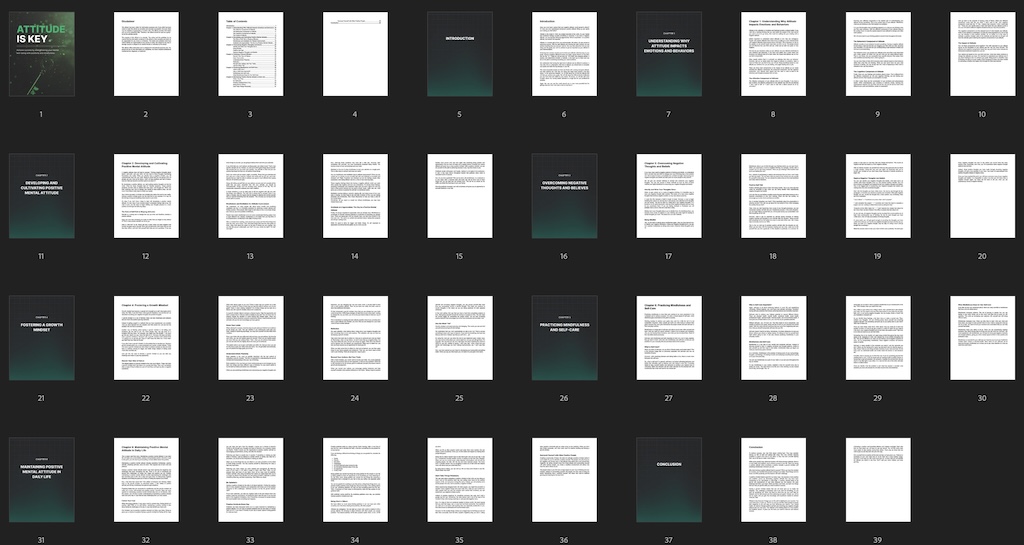Open page 12 Chapter 2 text thumbnail
Screen dimensions: 1024x545
pos(146,196)
